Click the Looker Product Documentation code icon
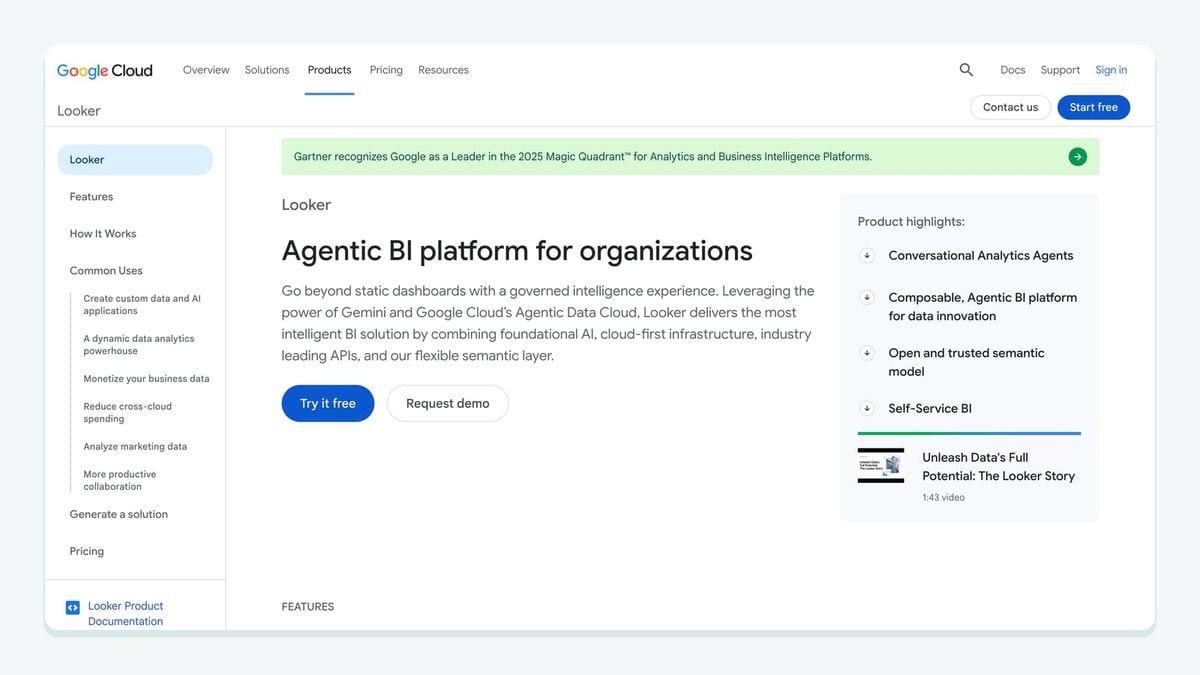The image size is (1200, 675). coord(72,607)
